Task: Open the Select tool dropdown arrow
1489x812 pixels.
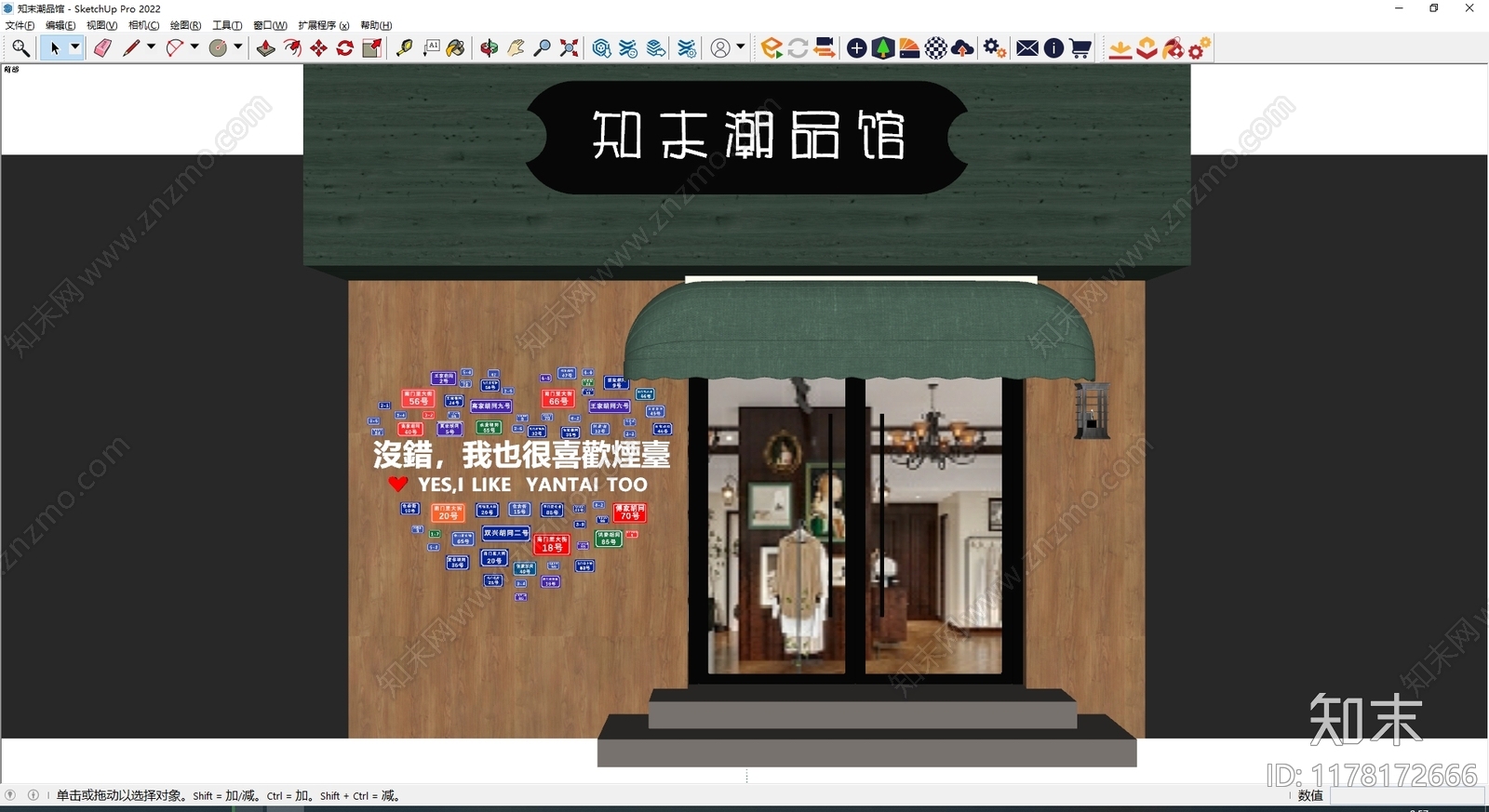Action: click(x=75, y=47)
